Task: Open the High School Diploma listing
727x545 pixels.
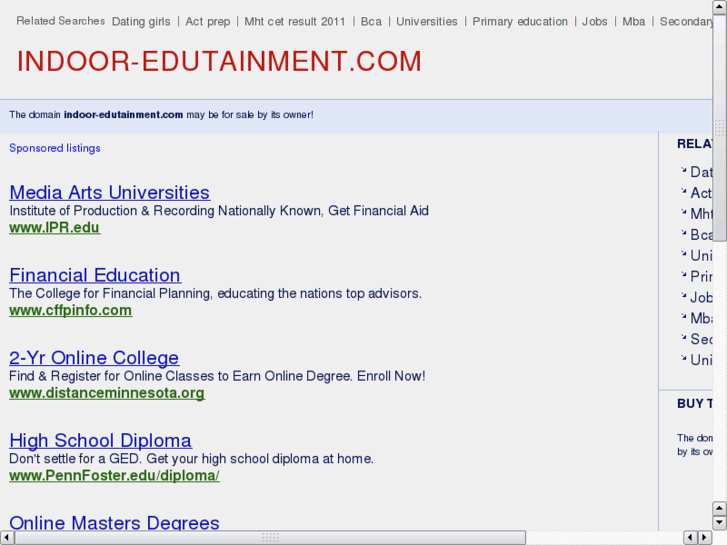Action: coord(100,440)
